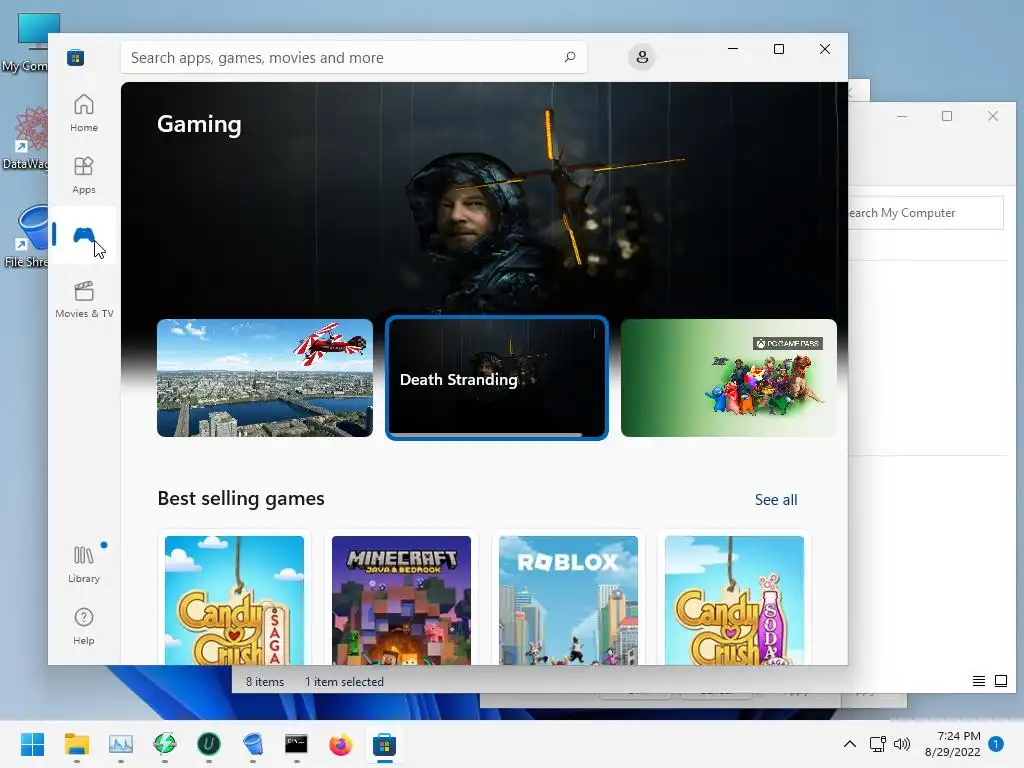Open the green lightning bolt taskbar app
This screenshot has height=768, width=1024.
click(x=165, y=744)
